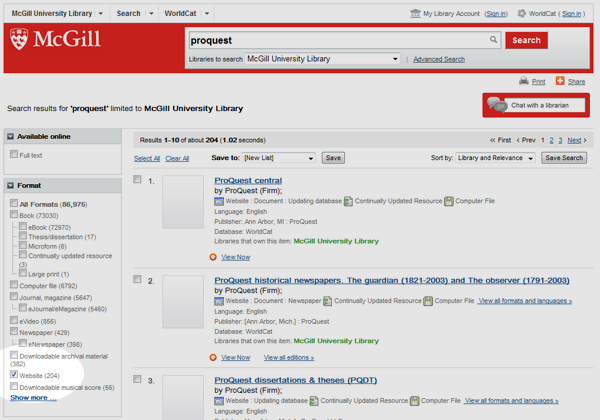Open ProQuest dissertations & theses title link
This screenshot has width=600, height=420.
tap(295, 380)
